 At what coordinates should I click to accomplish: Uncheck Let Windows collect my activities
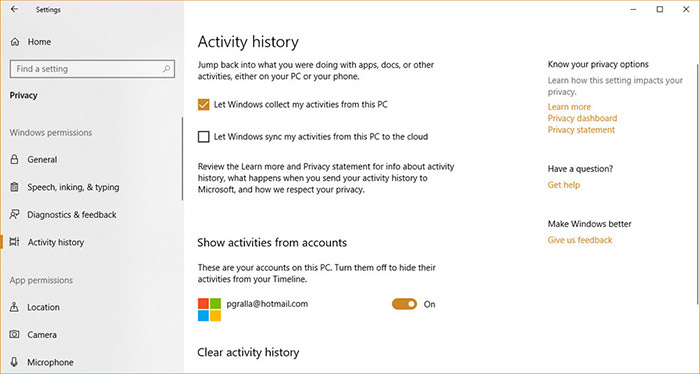tap(204, 104)
